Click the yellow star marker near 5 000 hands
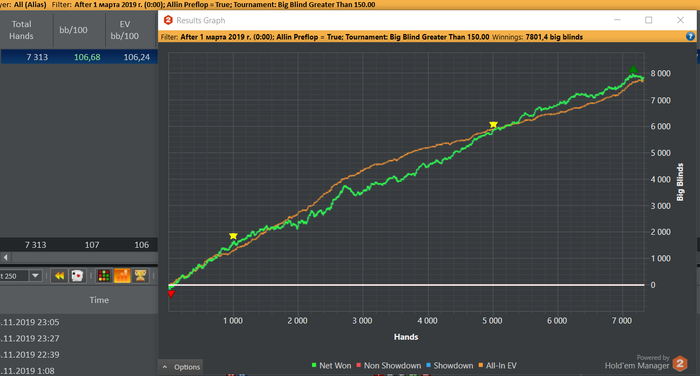700x376 pixels. point(493,125)
